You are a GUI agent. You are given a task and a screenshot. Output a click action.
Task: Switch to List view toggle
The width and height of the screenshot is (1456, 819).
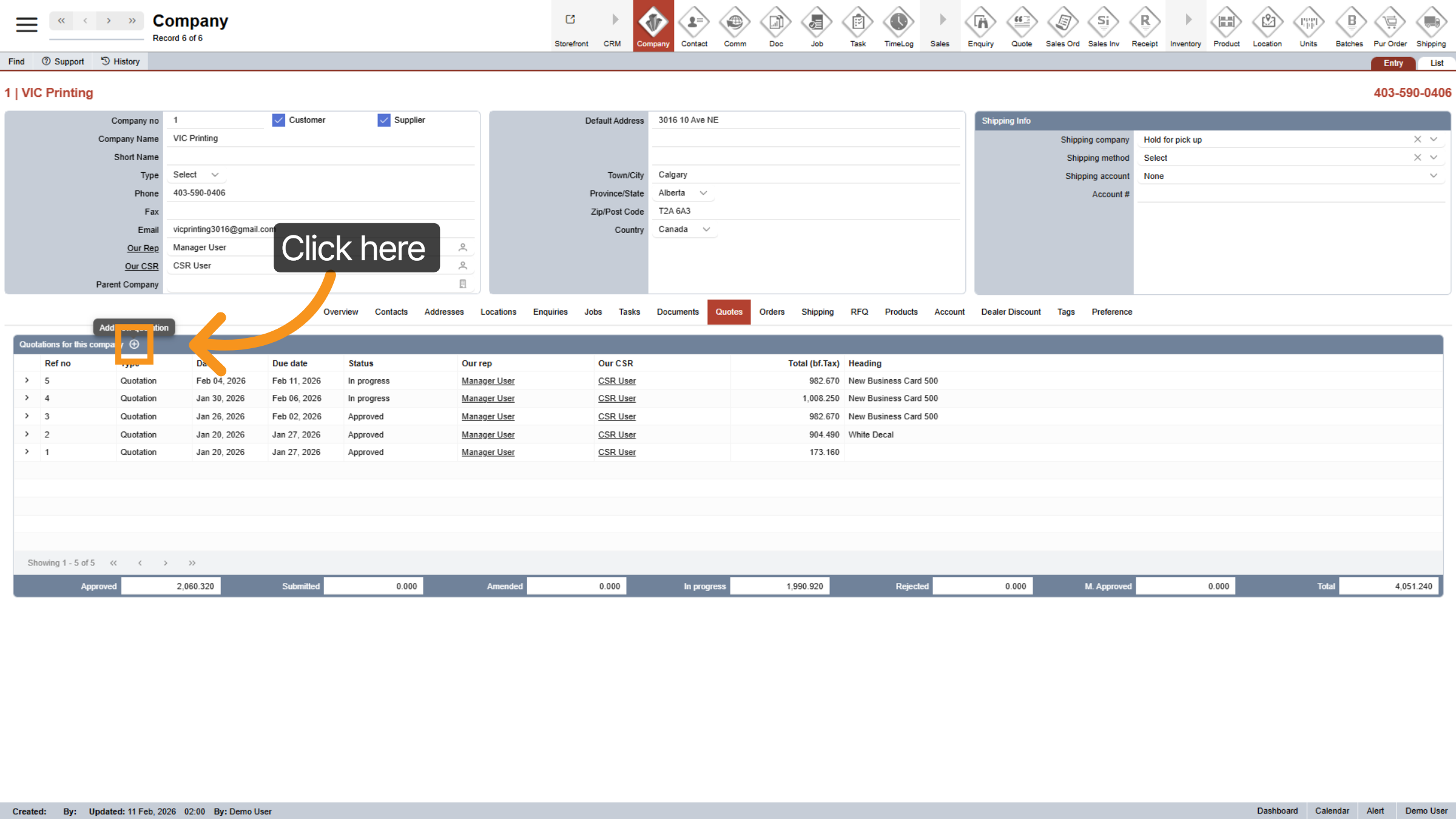(1436, 63)
